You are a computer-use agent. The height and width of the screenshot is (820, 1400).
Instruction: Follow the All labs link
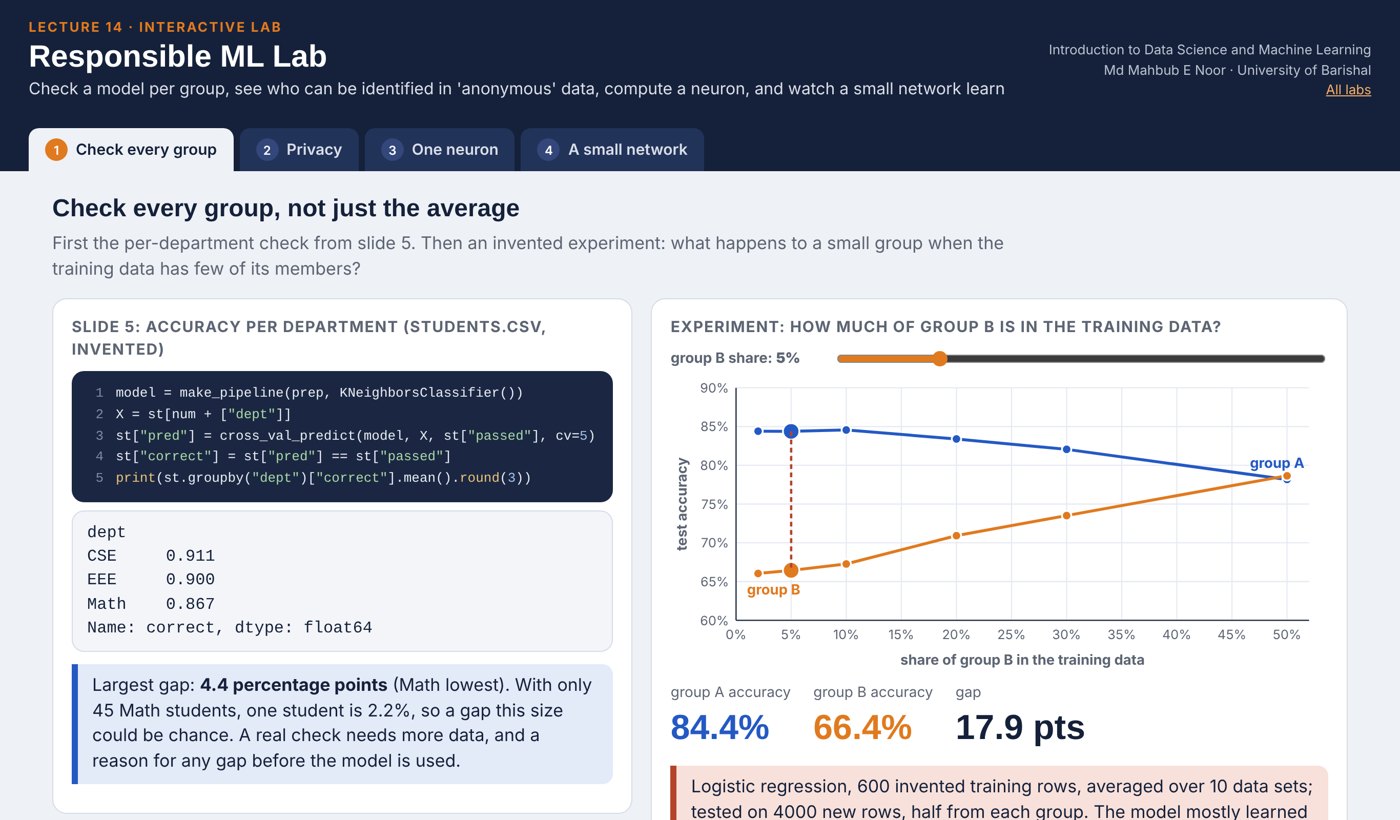1348,90
